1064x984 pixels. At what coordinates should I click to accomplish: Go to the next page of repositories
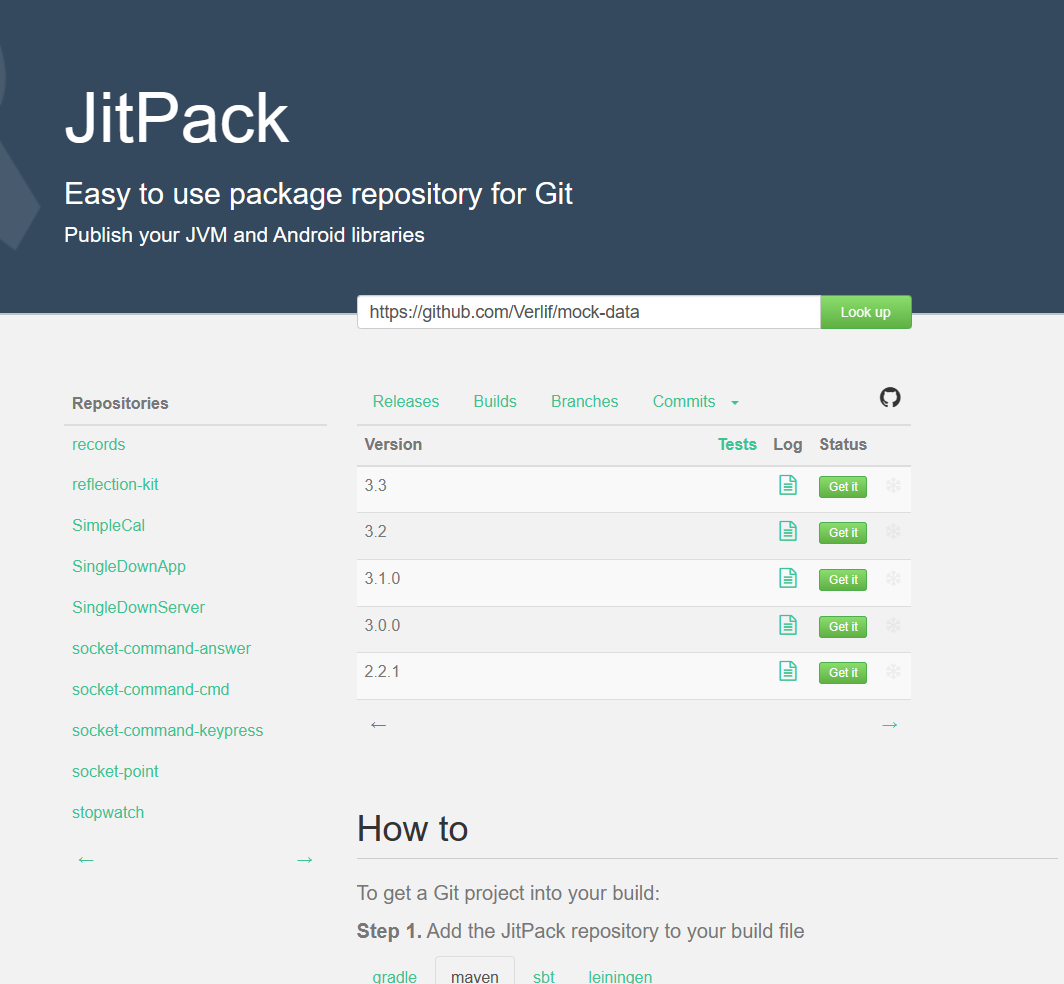(304, 859)
